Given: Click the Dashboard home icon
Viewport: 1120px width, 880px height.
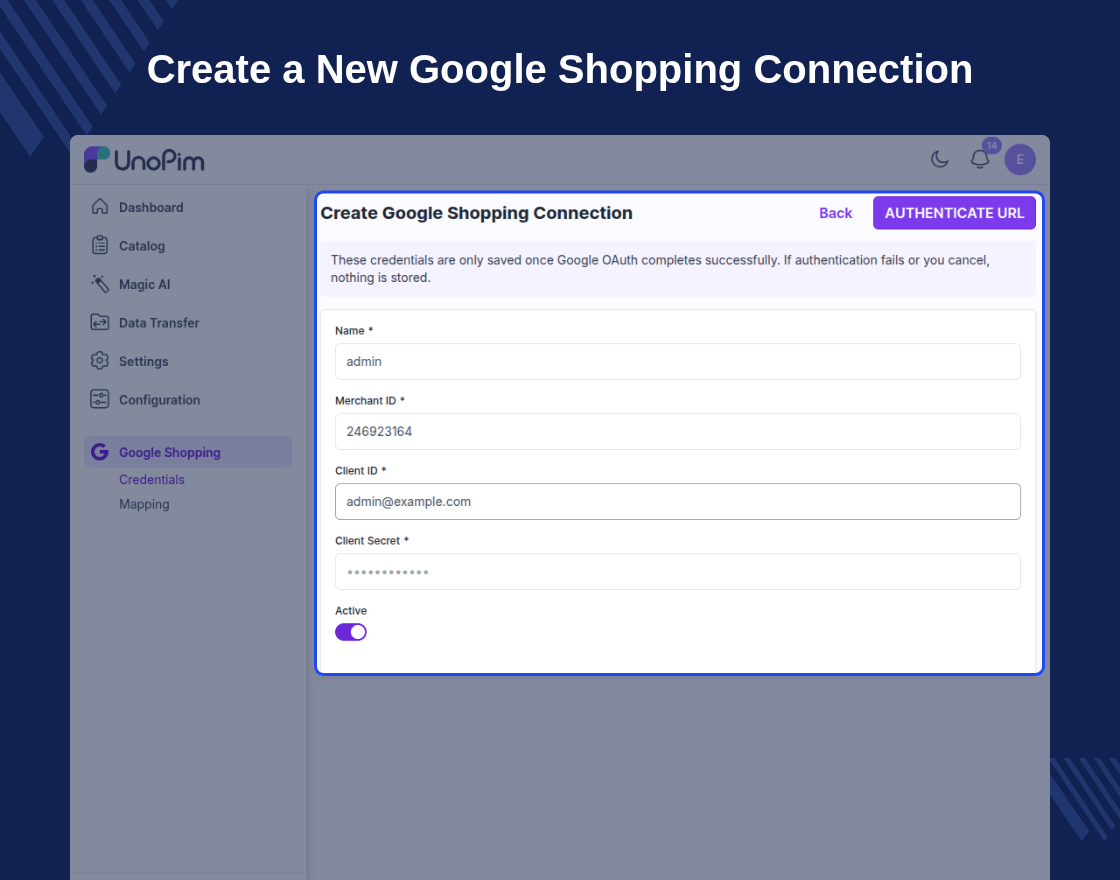Looking at the screenshot, I should [x=100, y=207].
